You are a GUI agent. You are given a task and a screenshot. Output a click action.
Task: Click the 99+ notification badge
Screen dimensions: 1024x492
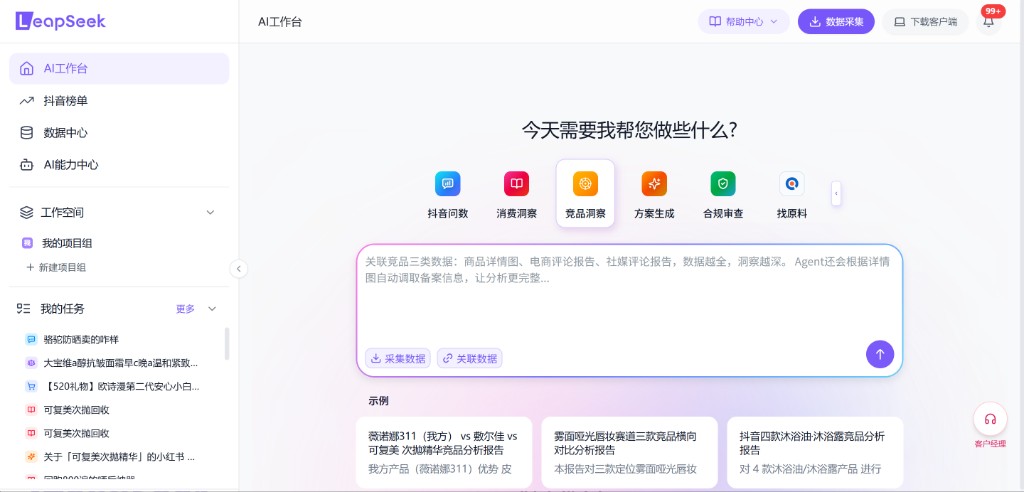pos(993,11)
